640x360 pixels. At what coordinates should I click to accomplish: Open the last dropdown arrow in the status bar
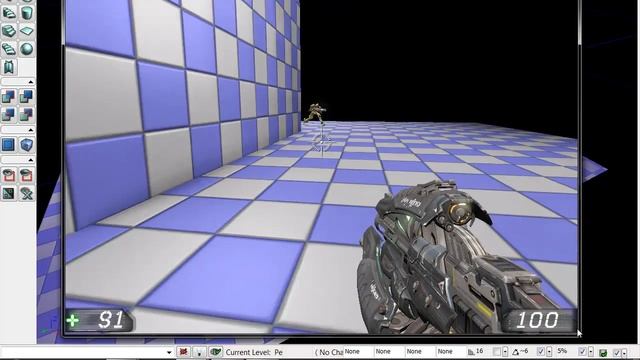(624, 353)
